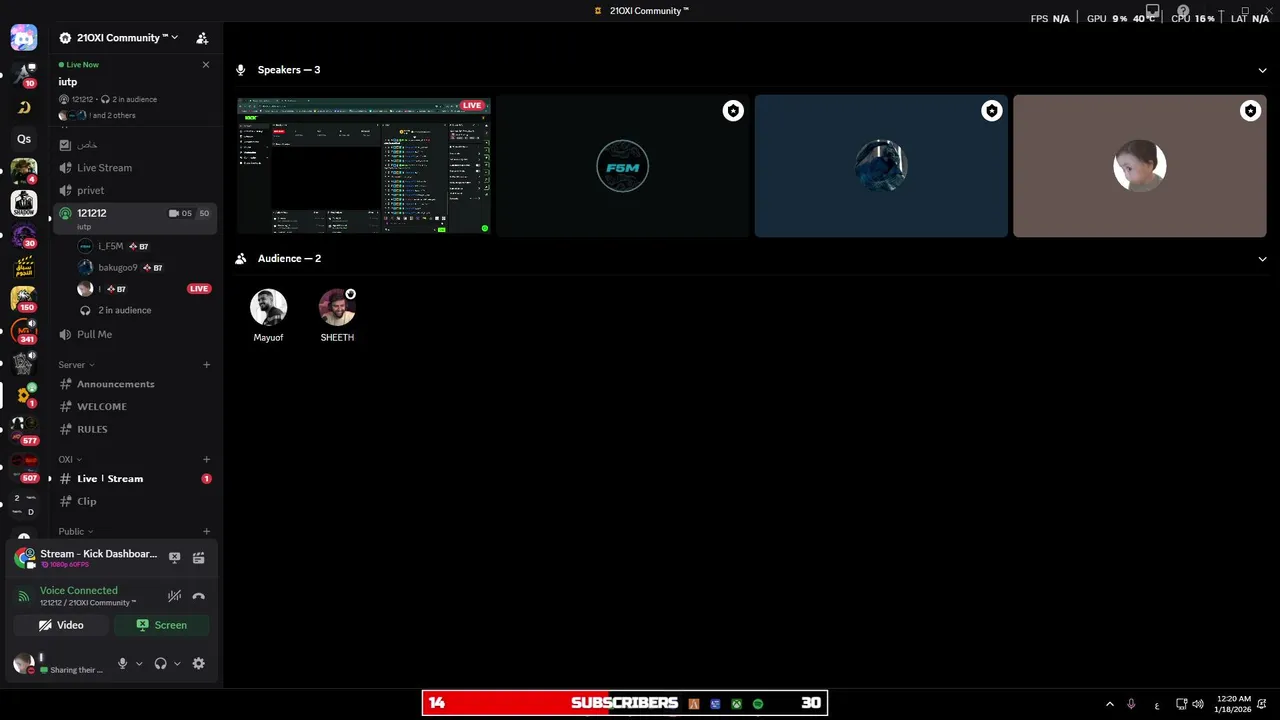1280x720 pixels.
Task: Select the 121212 stage channel
Action: (135, 217)
